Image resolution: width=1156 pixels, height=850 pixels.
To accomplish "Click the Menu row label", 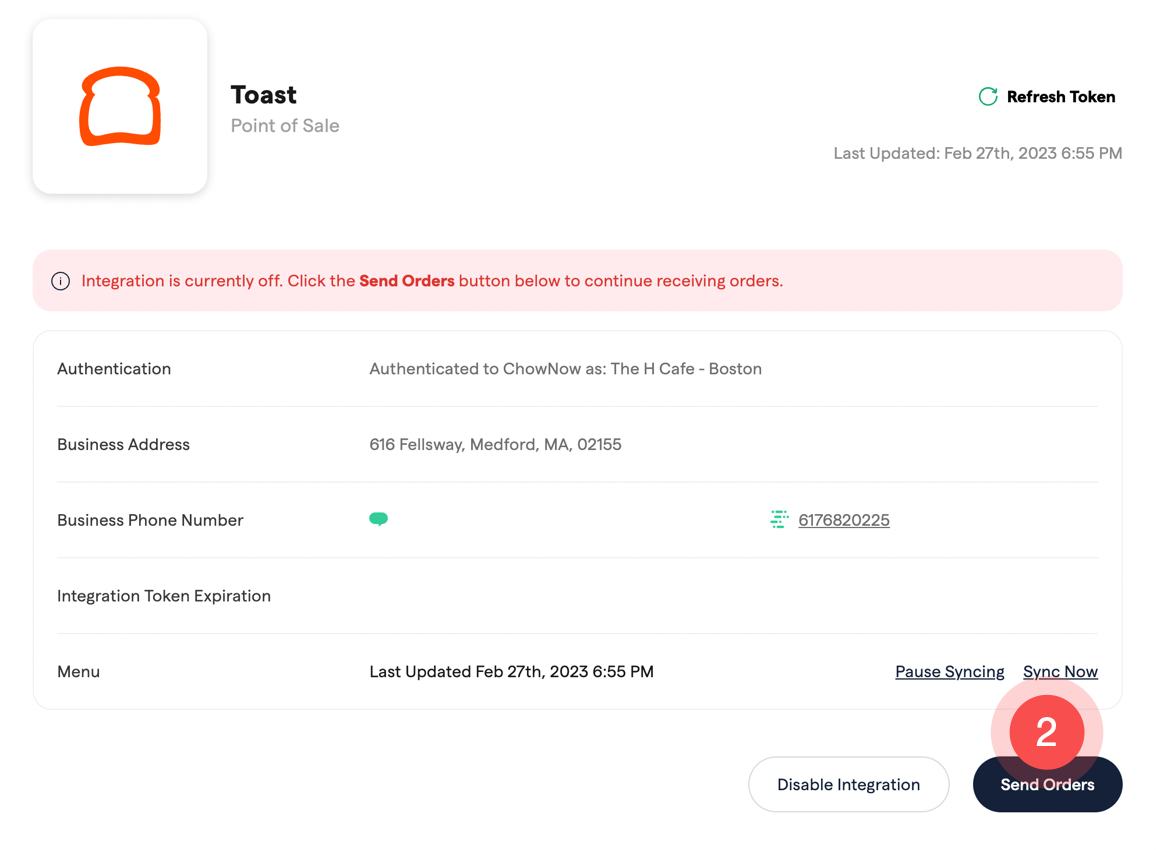I will [78, 672].
